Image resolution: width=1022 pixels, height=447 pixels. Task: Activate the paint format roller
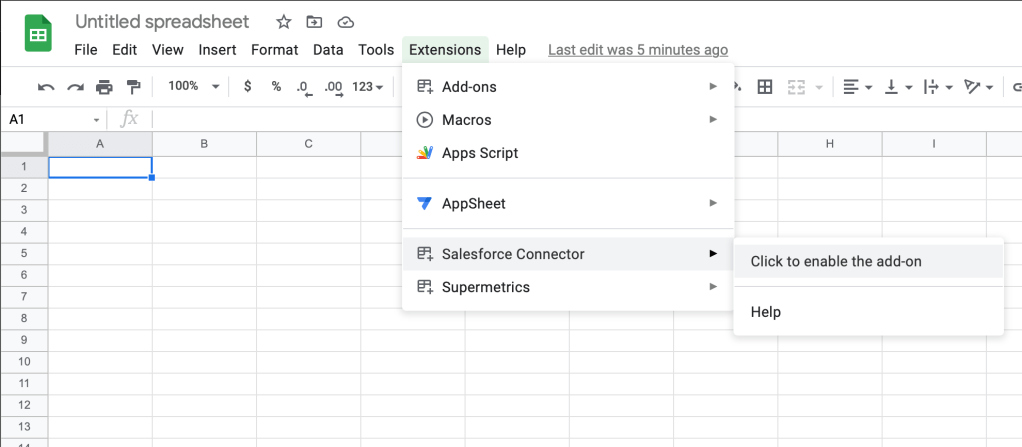coord(133,87)
